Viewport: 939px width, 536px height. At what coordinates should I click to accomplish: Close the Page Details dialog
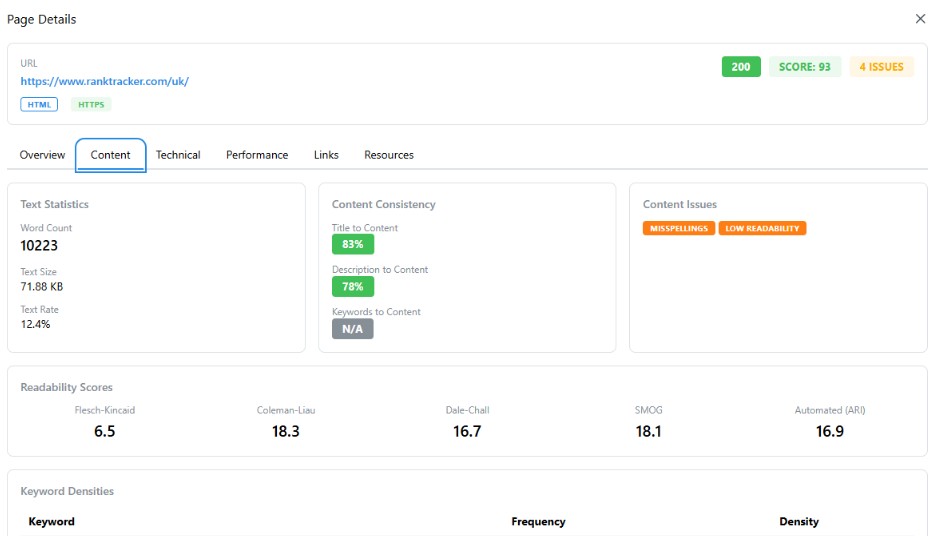[x=920, y=19]
